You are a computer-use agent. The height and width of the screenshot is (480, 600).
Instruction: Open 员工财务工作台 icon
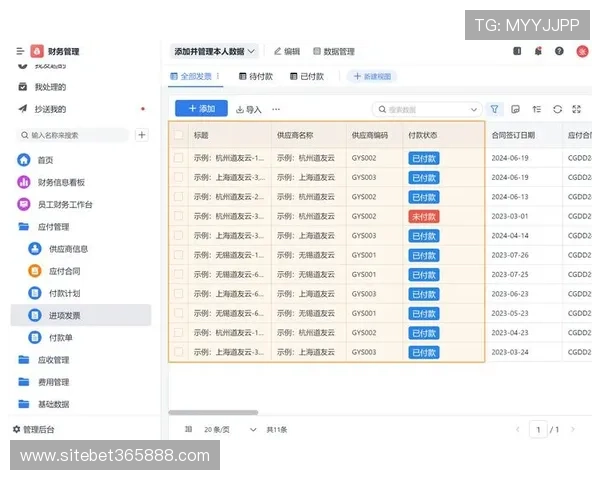tap(24, 204)
